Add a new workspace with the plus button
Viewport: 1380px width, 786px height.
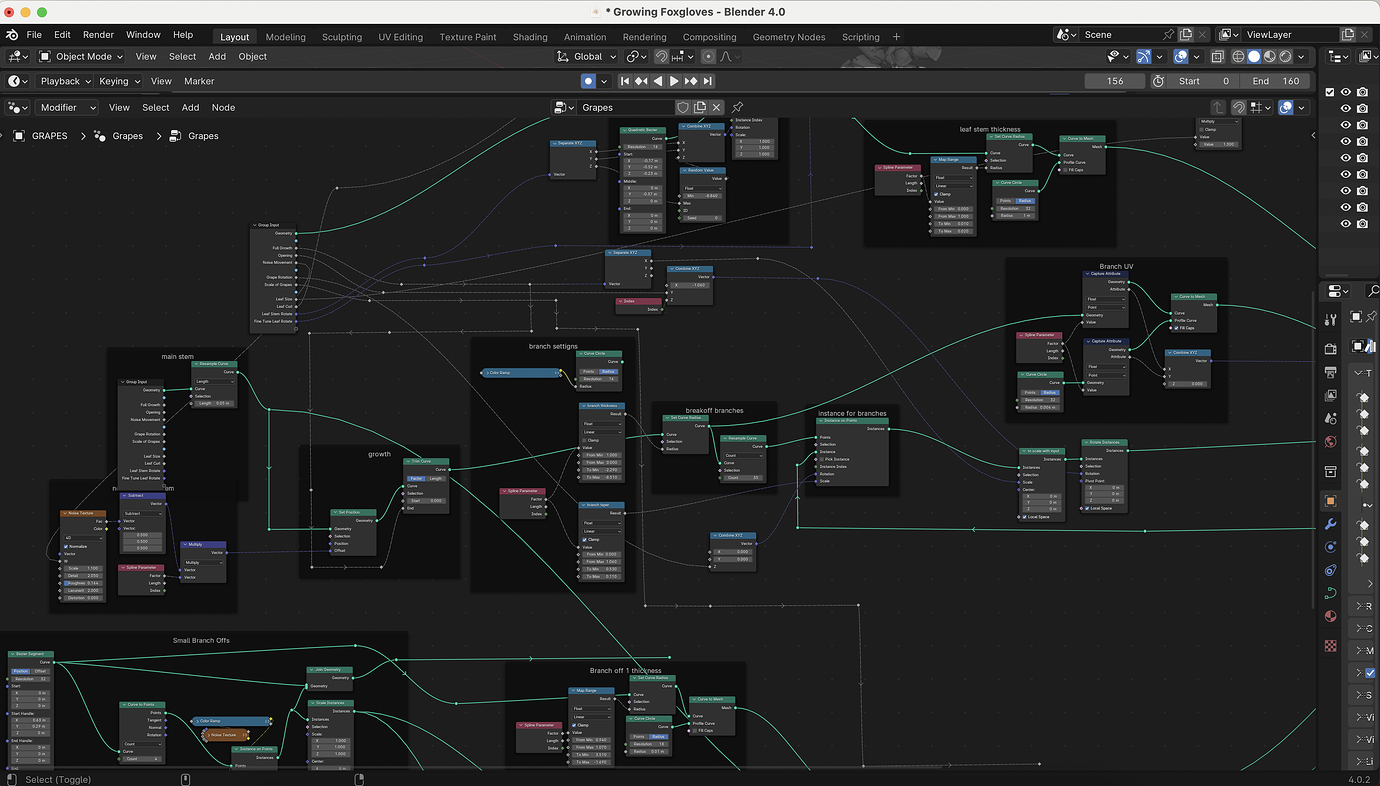pyautogui.click(x=896, y=37)
